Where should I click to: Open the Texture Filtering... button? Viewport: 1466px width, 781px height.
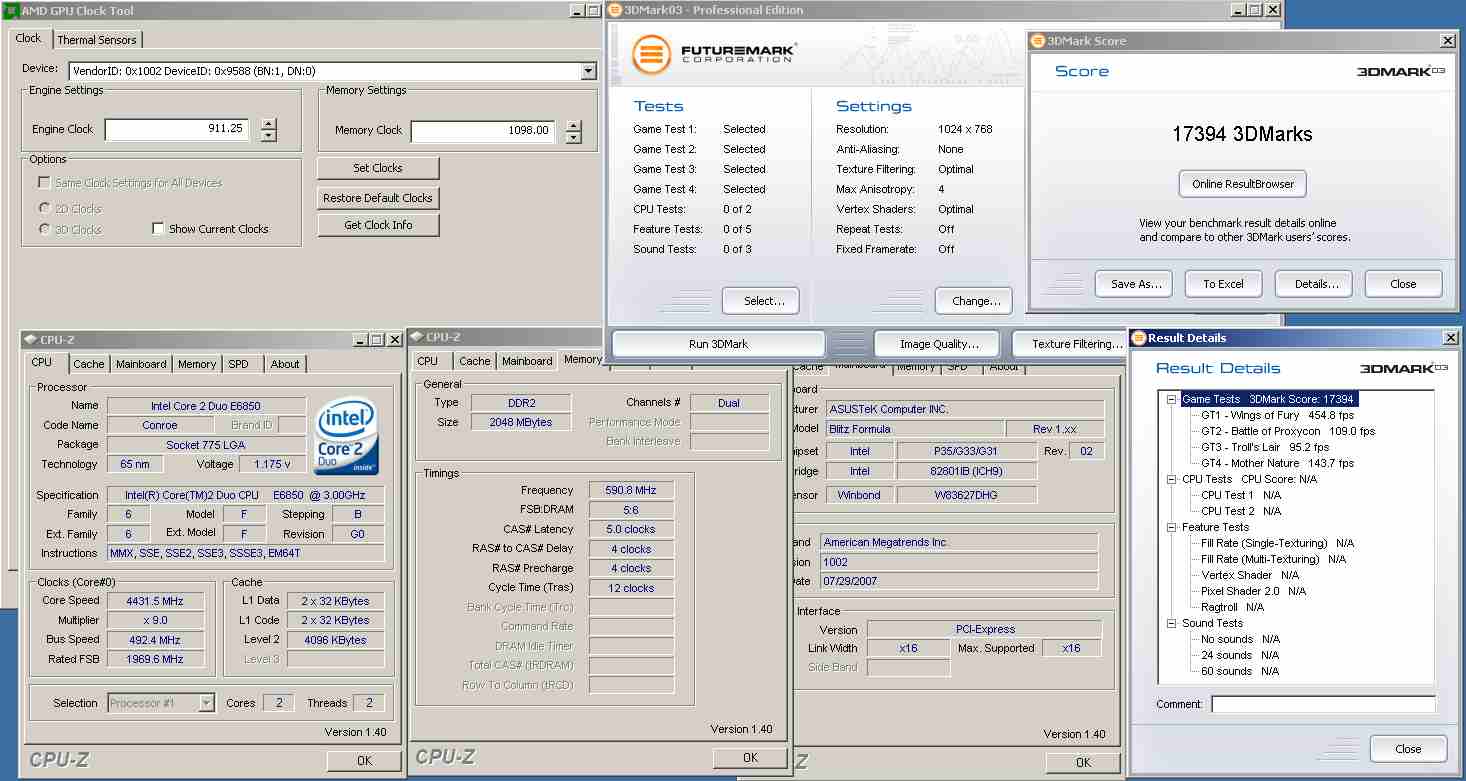(x=1070, y=344)
